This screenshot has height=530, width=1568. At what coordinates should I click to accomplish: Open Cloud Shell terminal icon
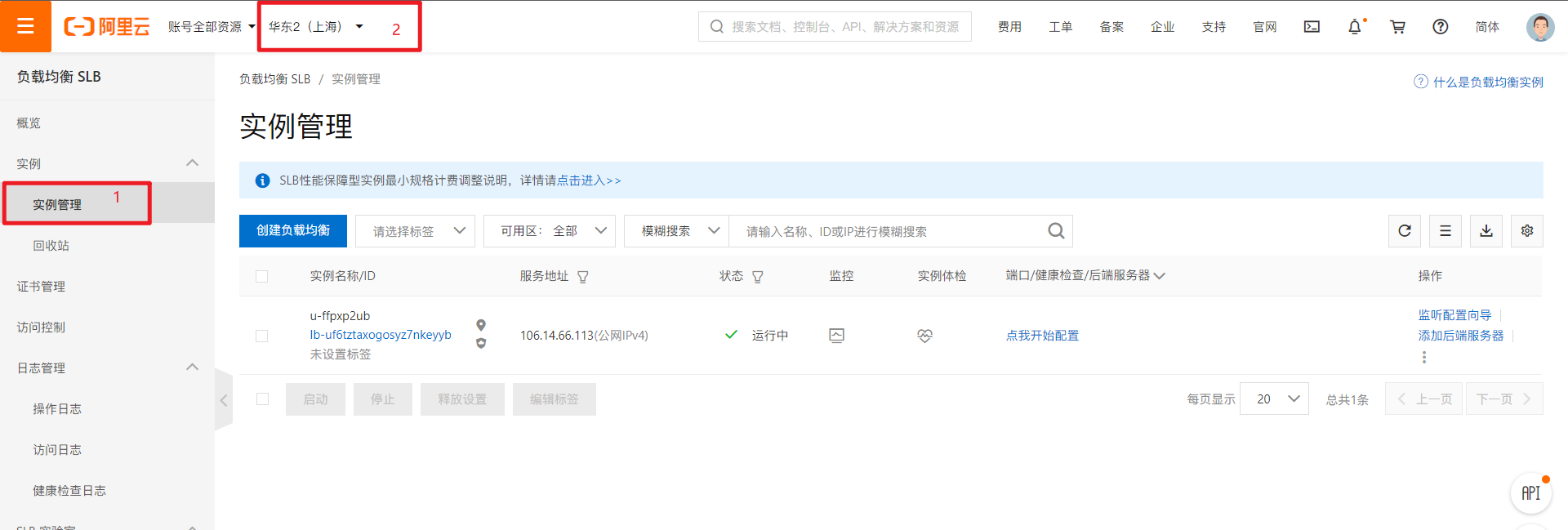(x=1312, y=27)
